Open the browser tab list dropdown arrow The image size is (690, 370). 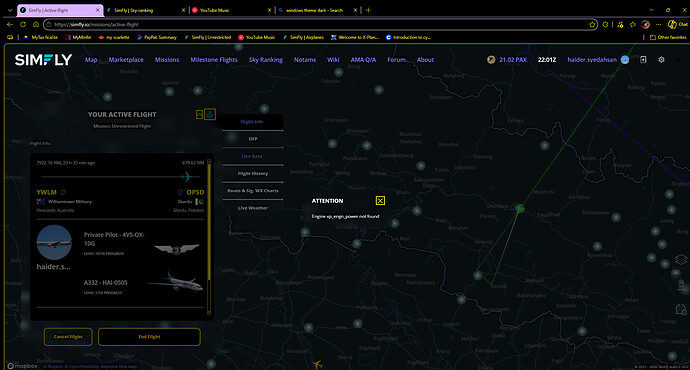(10, 10)
